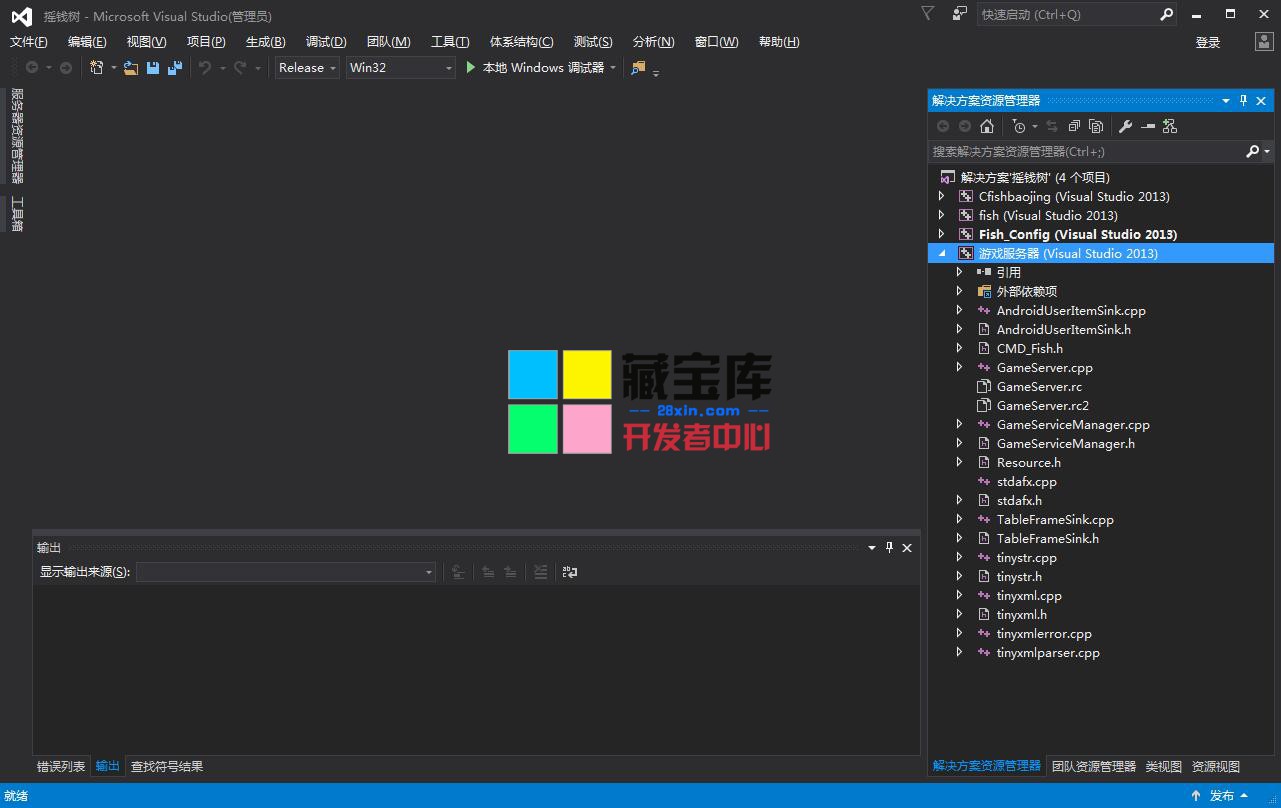Click the Navigate Forward toolbar icon
The image size is (1281, 808).
[x=66, y=68]
